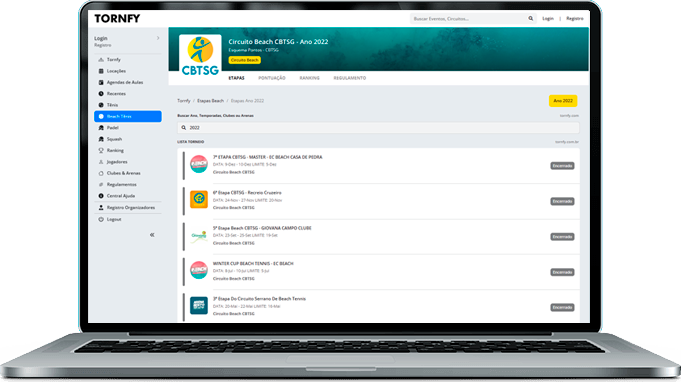Screen dimensions: 681x382
Task: Click the Registro link in header
Action: (575, 19)
